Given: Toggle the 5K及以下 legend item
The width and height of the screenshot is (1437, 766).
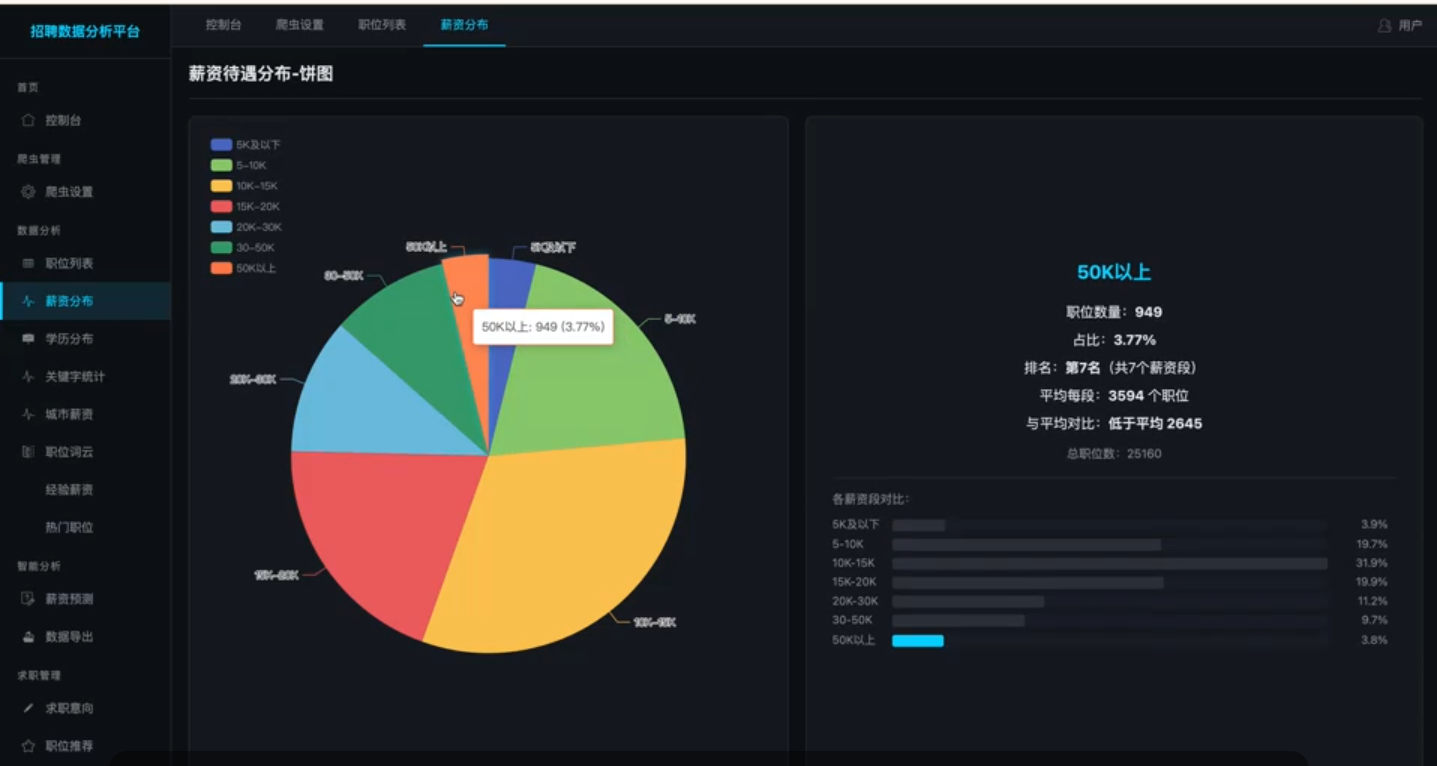Looking at the screenshot, I should click(x=246, y=145).
